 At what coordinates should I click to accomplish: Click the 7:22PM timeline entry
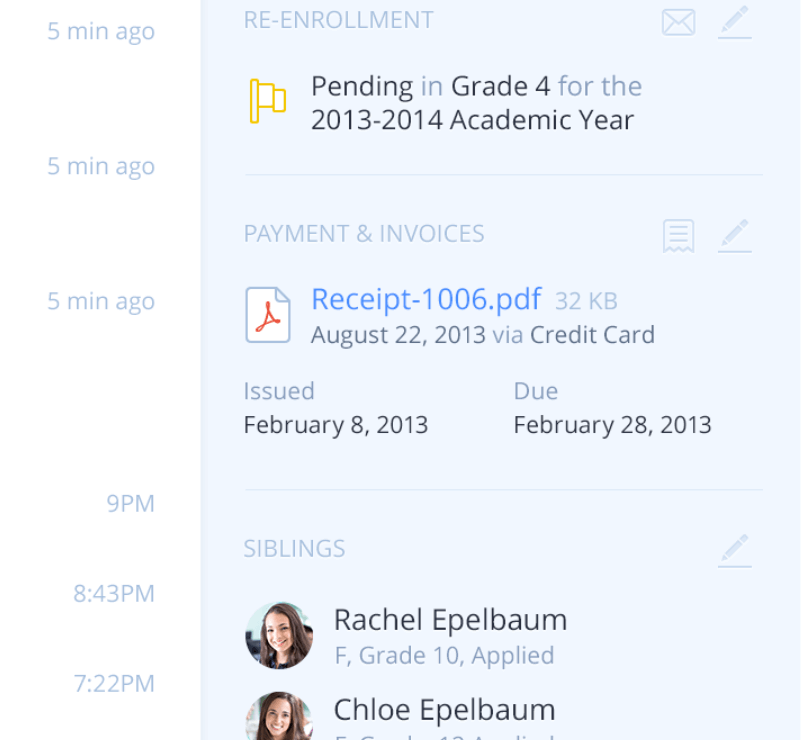pyautogui.click(x=114, y=684)
